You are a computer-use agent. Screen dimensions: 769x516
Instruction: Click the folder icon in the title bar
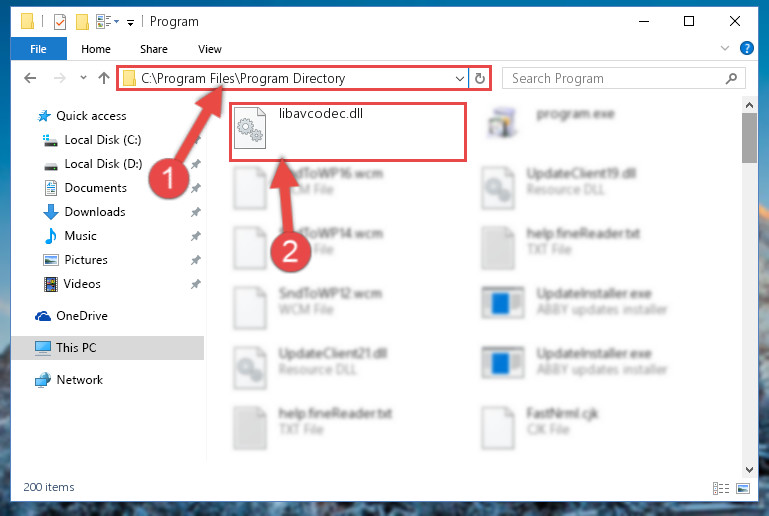[x=27, y=22]
